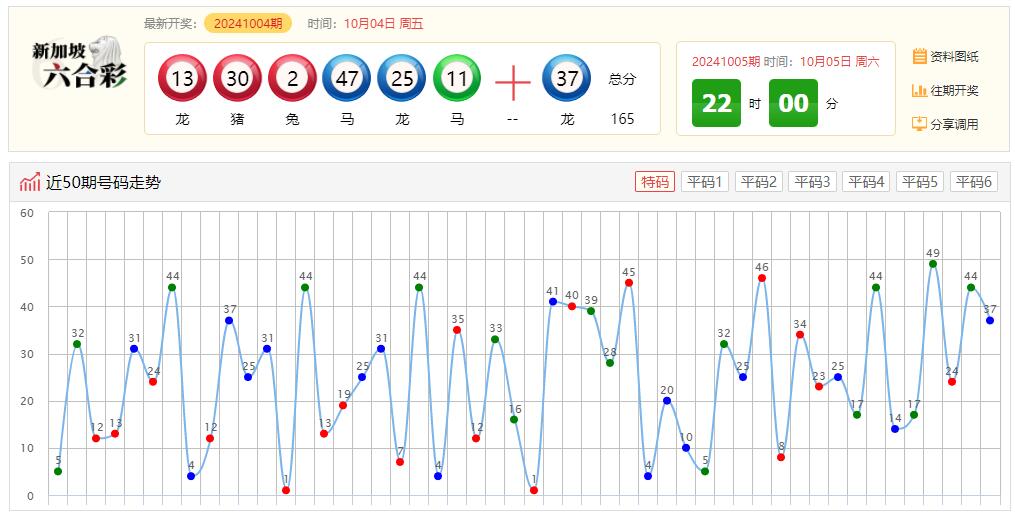Click the special number ball 37
Image resolution: width=1015 pixels, height=515 pixels.
click(567, 79)
